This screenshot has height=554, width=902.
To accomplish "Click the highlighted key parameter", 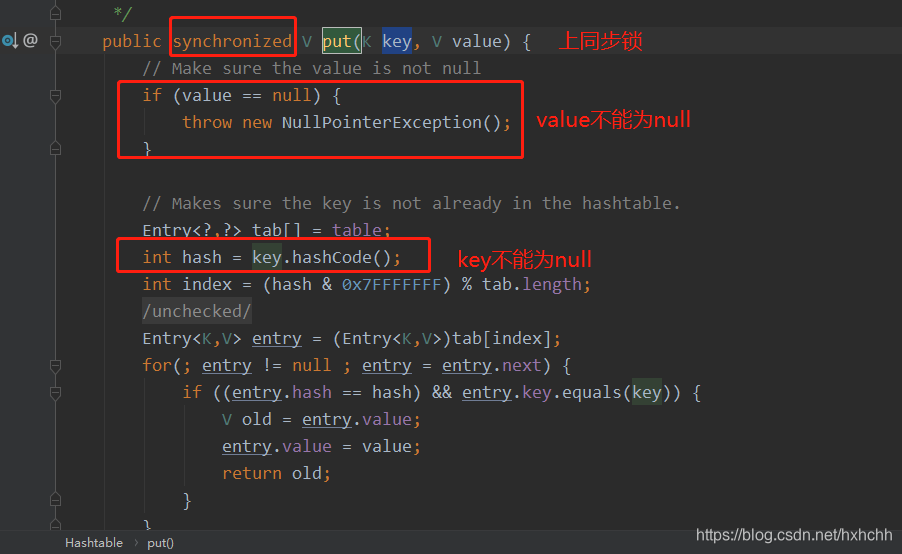I will point(397,41).
